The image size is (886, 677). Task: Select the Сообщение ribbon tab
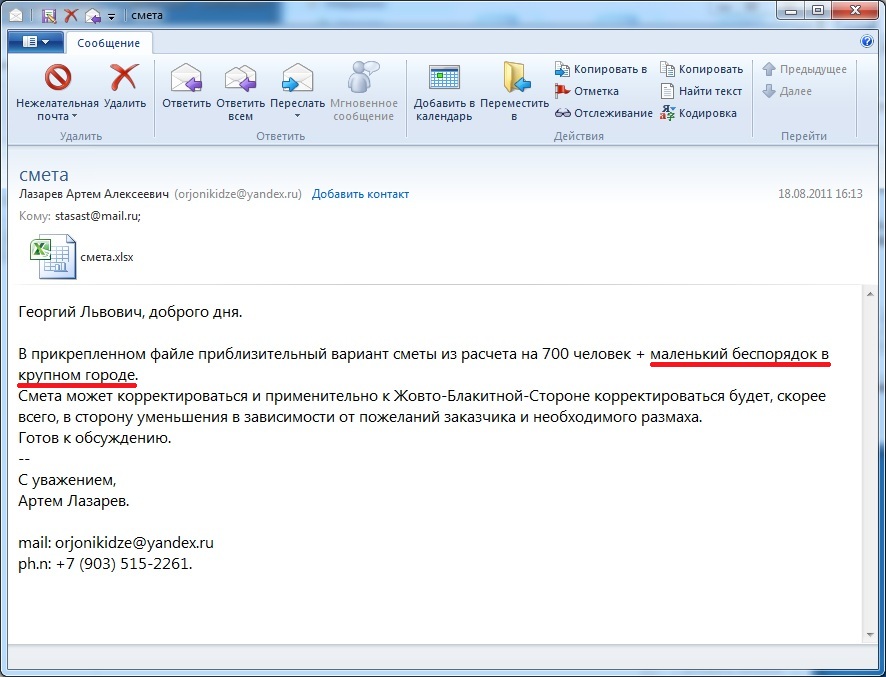tap(109, 43)
